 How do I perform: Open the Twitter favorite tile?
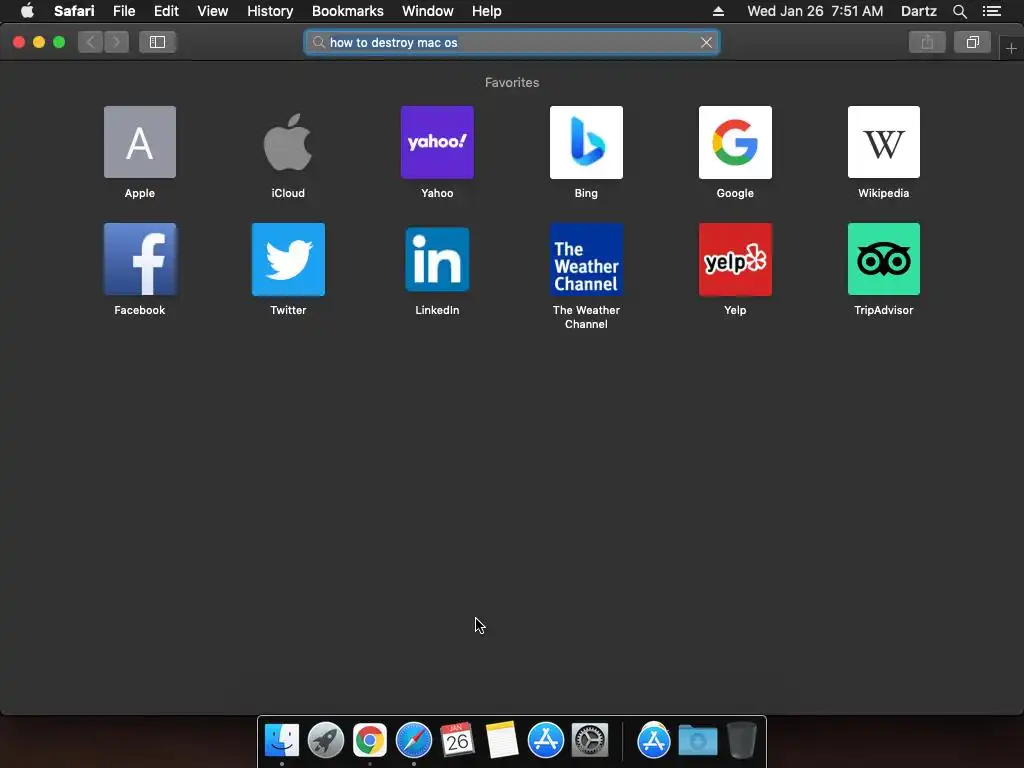pos(288,259)
